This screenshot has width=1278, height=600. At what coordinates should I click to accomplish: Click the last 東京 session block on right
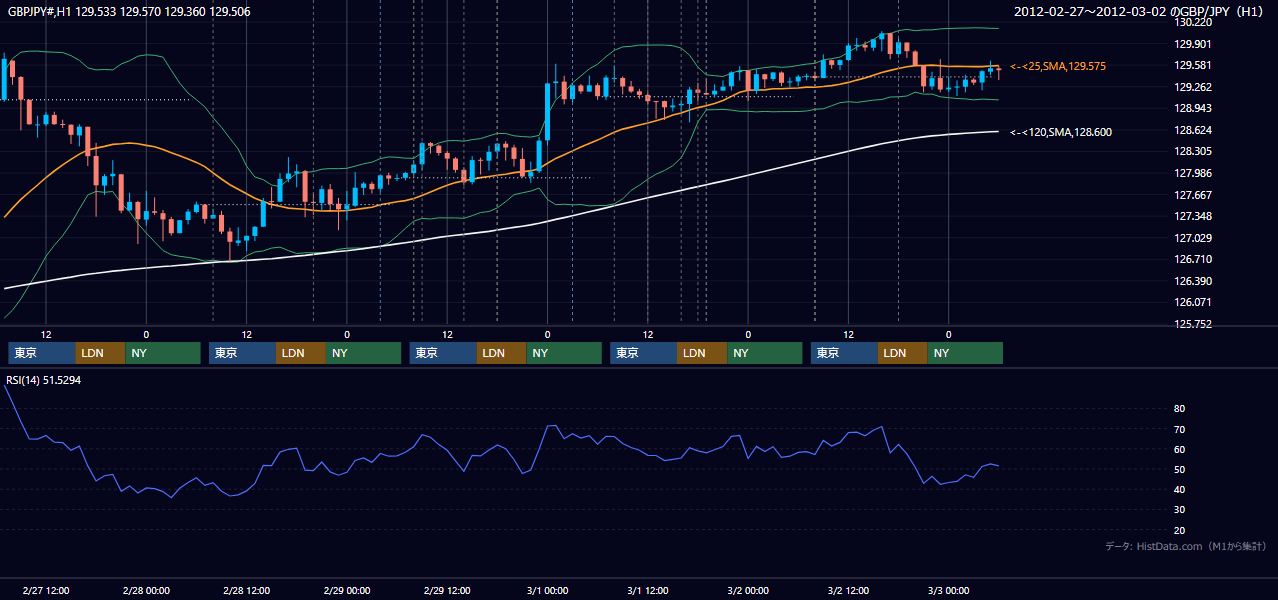click(x=845, y=353)
